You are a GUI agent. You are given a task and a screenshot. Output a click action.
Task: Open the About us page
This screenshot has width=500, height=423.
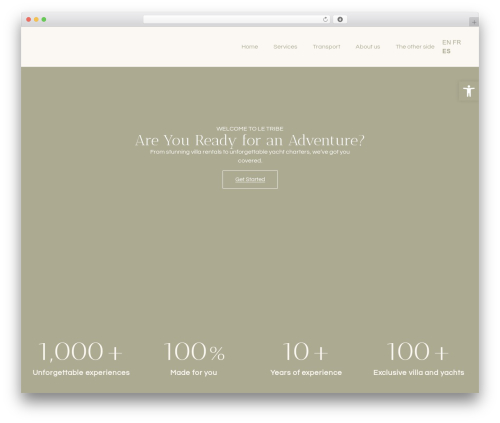pyautogui.click(x=368, y=47)
